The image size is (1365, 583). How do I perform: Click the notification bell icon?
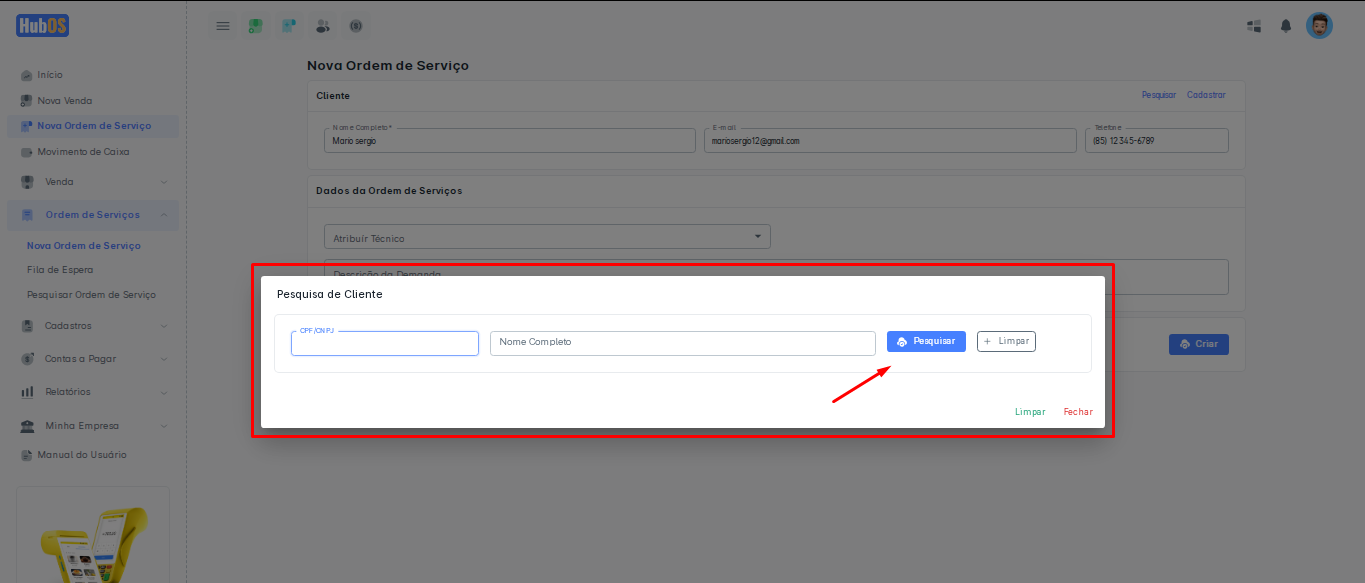[x=1286, y=26]
